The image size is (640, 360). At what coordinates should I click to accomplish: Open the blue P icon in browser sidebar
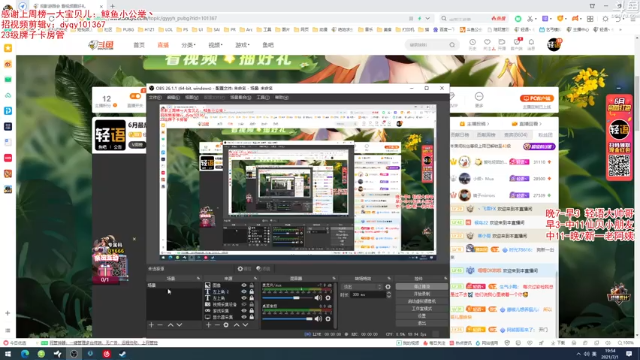(8, 111)
